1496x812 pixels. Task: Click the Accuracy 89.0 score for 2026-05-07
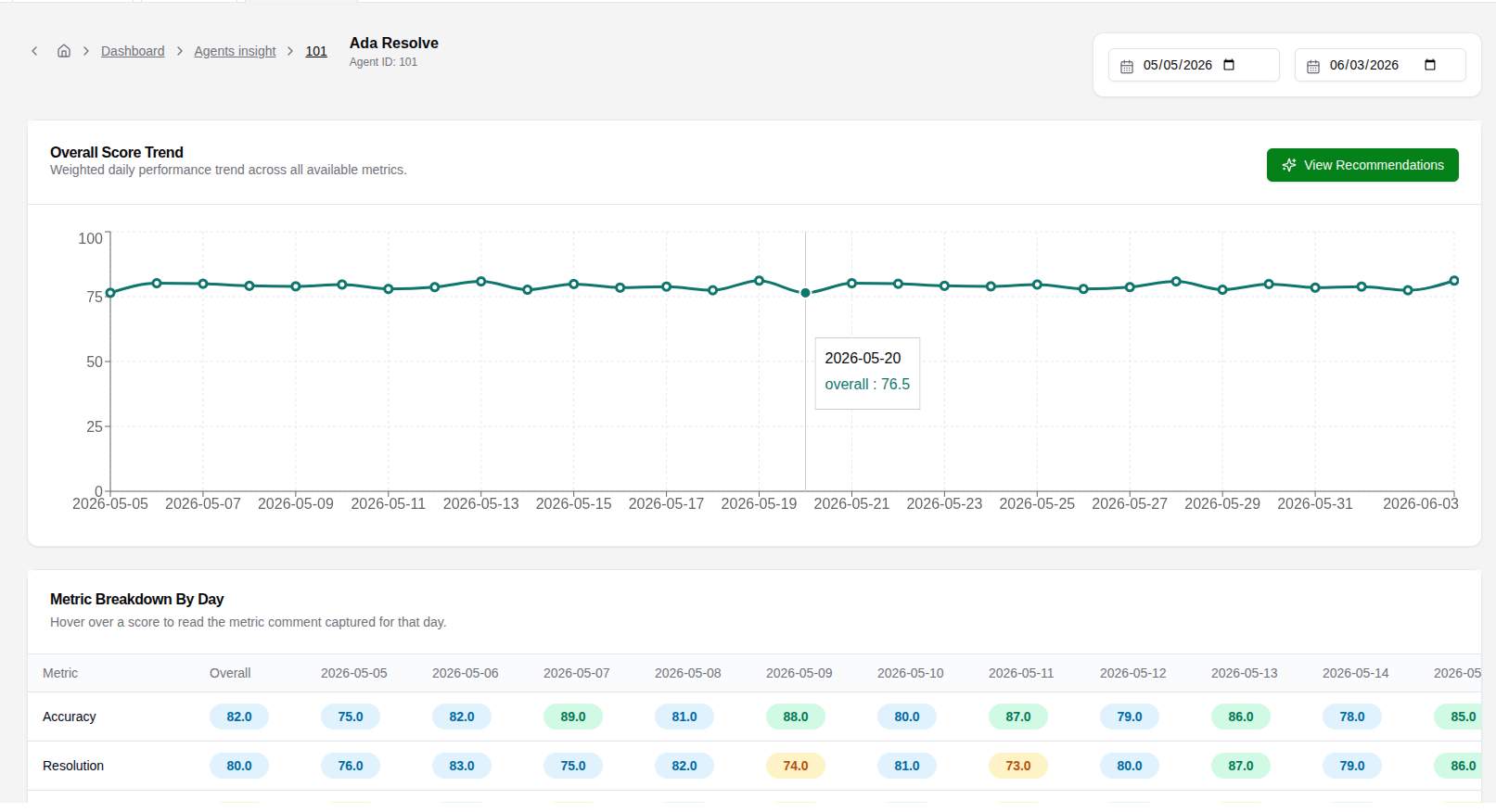[573, 717]
